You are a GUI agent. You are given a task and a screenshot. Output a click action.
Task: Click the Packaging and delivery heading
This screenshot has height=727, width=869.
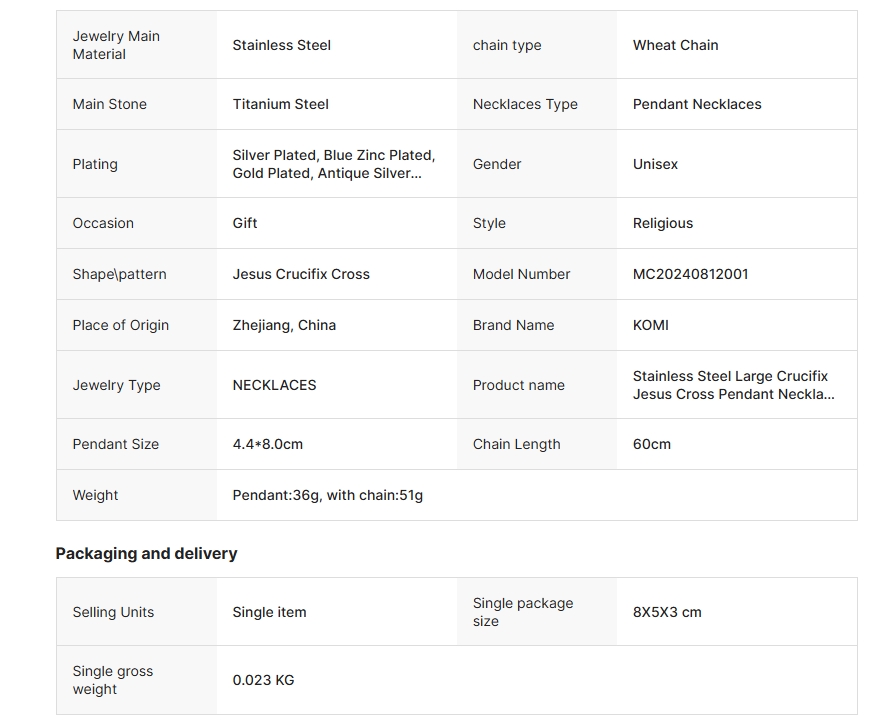pyautogui.click(x=146, y=553)
